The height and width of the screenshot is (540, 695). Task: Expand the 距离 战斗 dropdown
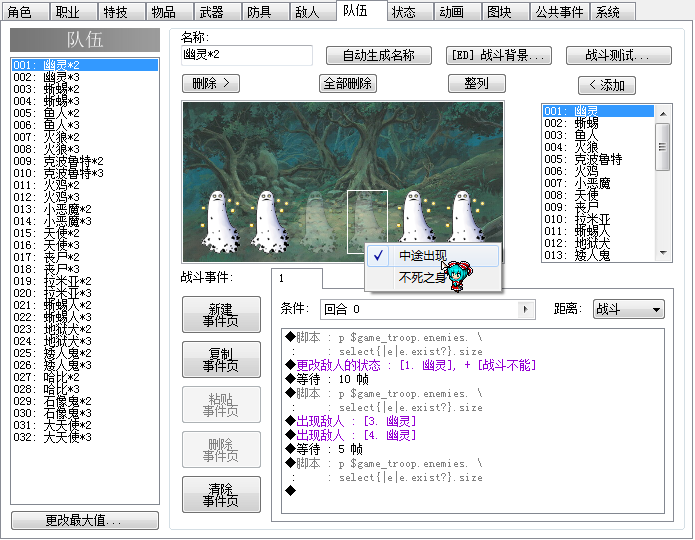pos(629,309)
